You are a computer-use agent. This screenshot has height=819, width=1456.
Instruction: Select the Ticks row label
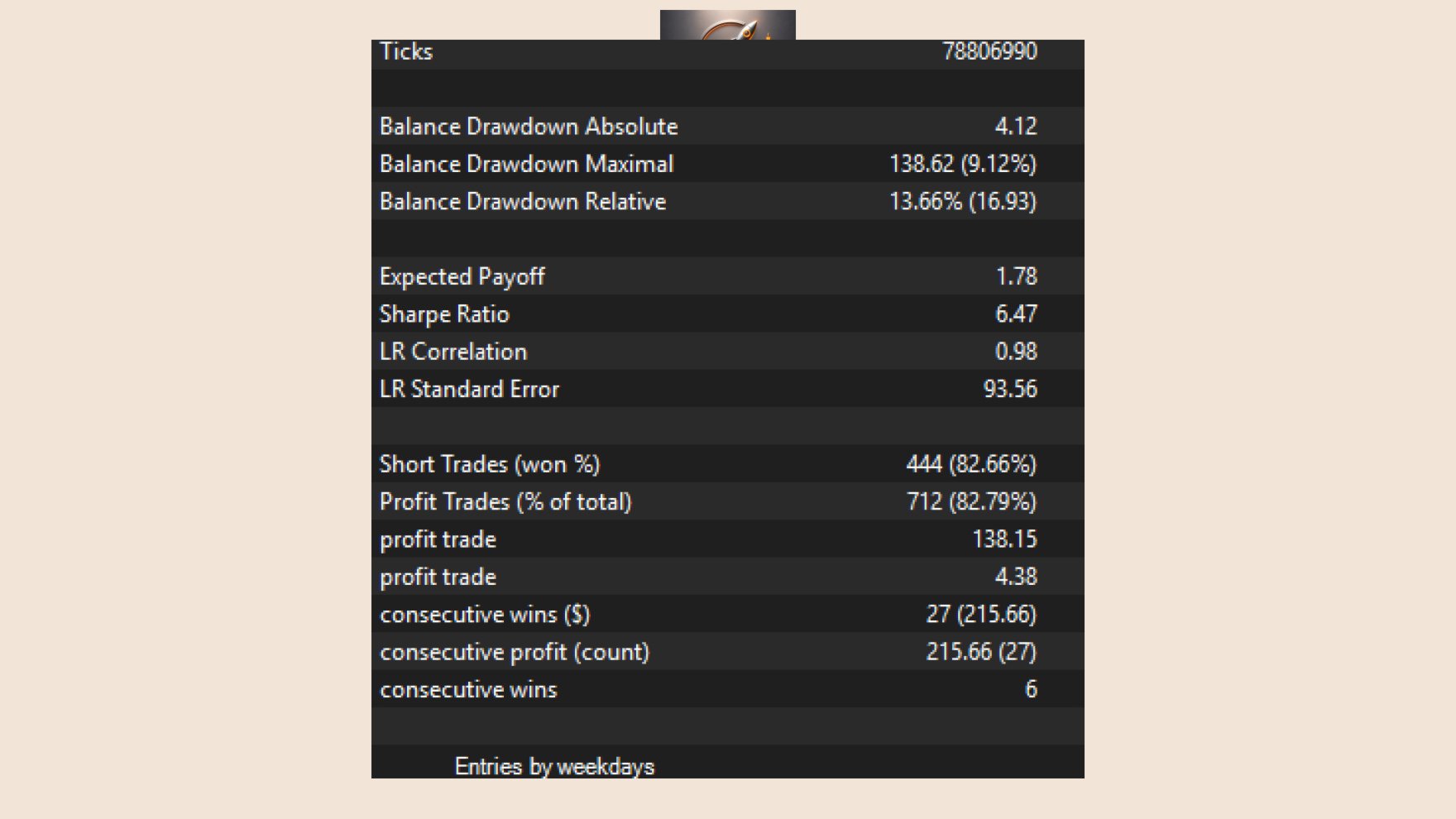click(406, 51)
